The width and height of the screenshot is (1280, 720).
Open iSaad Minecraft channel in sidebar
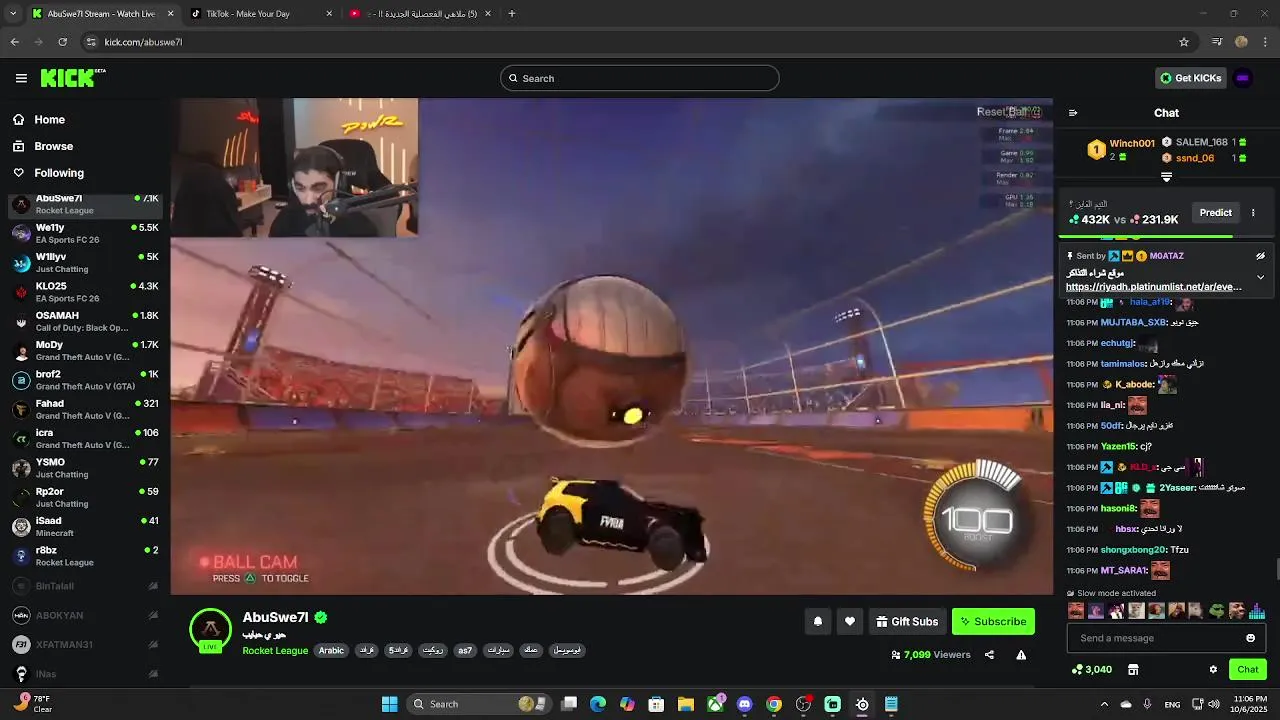tap(85, 526)
